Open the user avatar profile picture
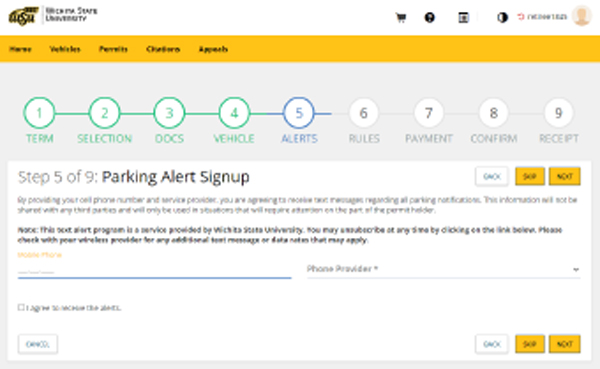Viewport: 600px width, 369px height. point(582,16)
